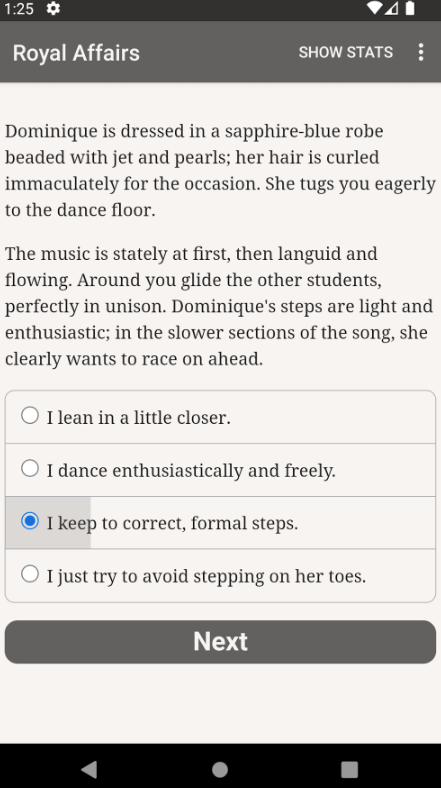This screenshot has height=788, width=441.
Task: Tap the clock time in status bar
Action: 19,9
